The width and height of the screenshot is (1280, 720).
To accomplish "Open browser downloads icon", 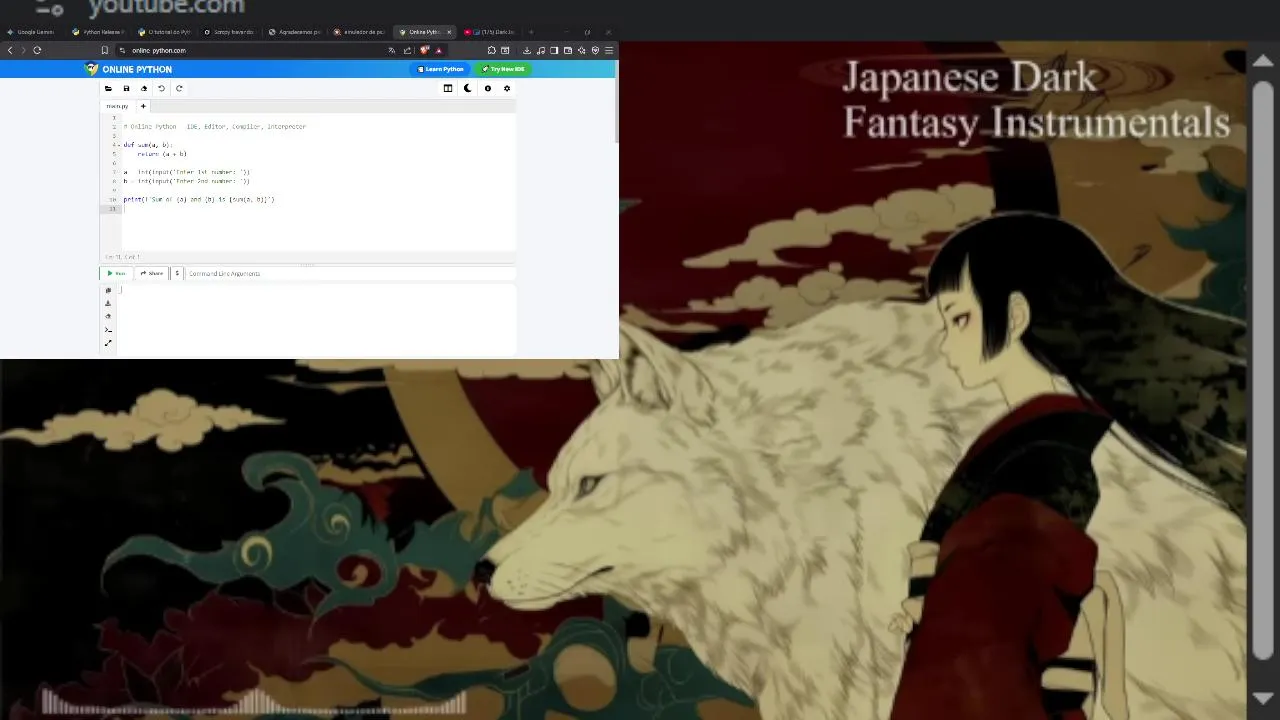I will click(x=527, y=50).
